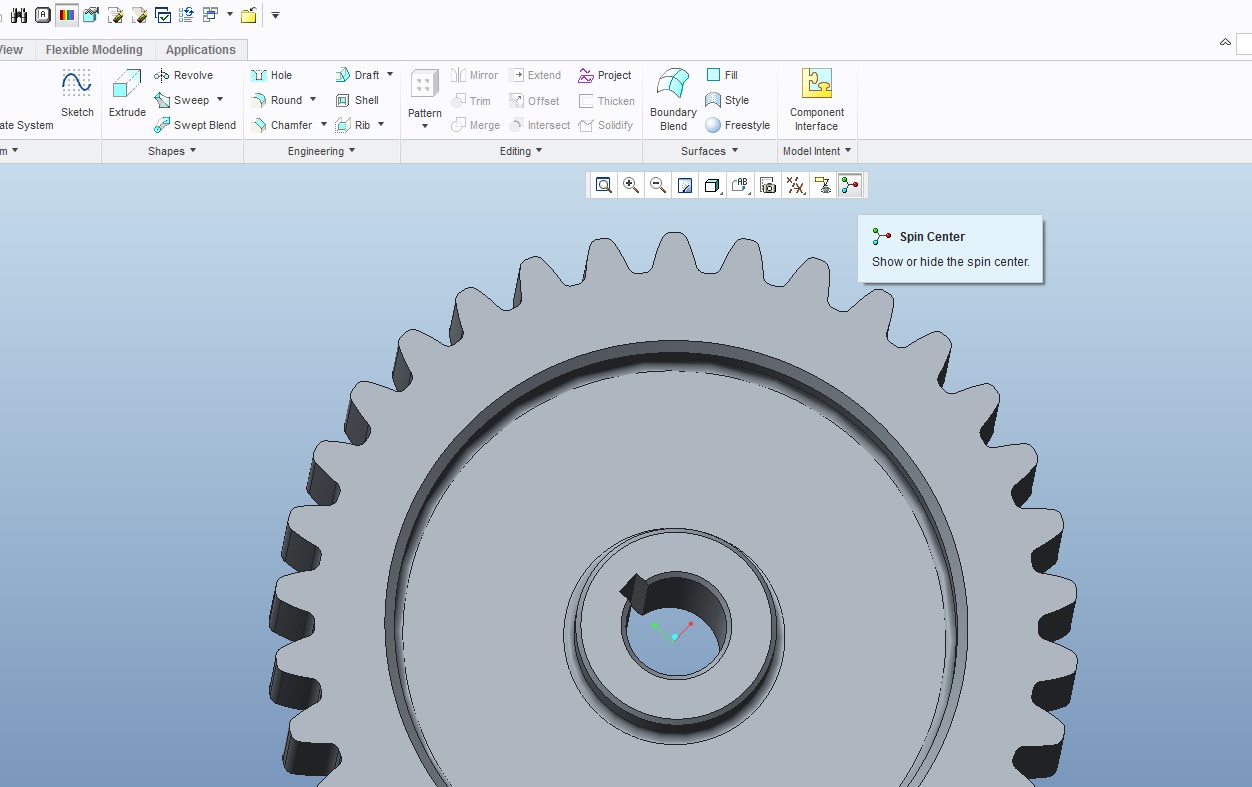The height and width of the screenshot is (787, 1252).
Task: Open the Applications tab
Action: (201, 50)
